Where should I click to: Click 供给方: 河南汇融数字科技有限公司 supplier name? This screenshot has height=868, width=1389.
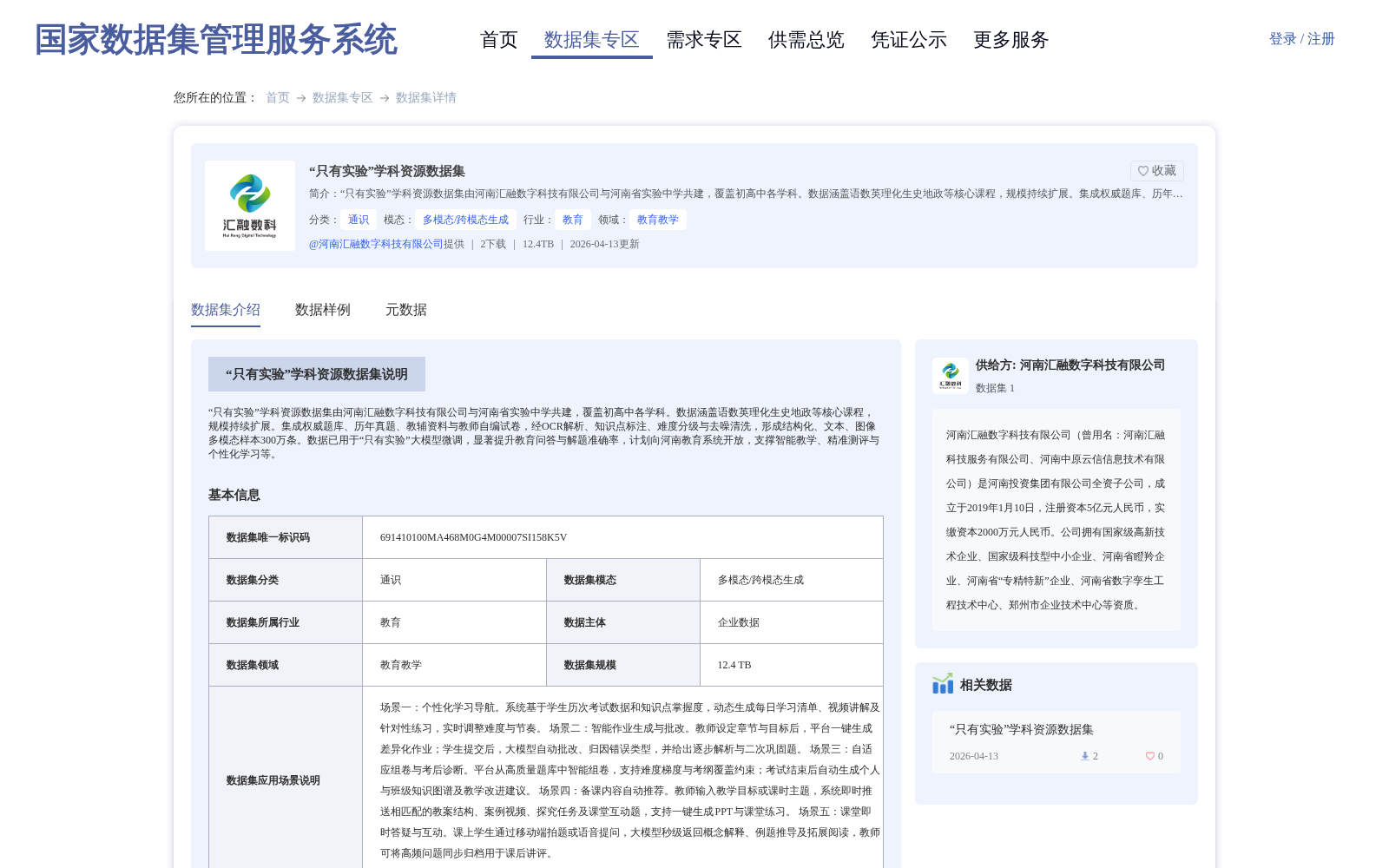tap(1070, 365)
